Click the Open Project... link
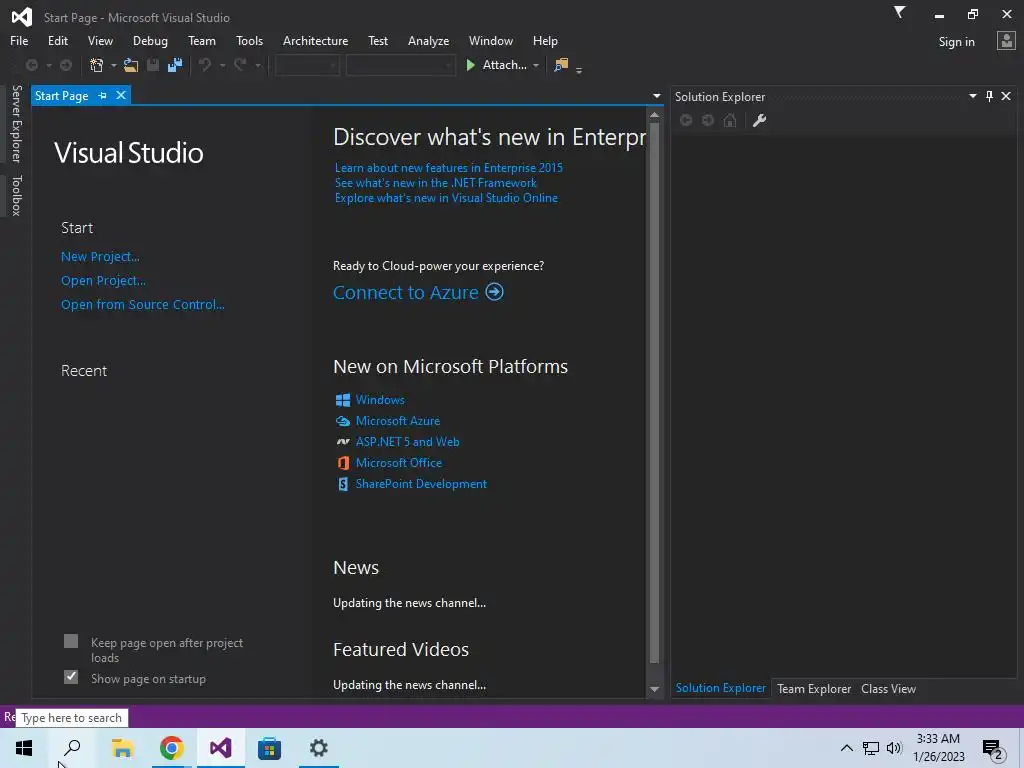Image resolution: width=1024 pixels, height=768 pixels. pos(103,280)
